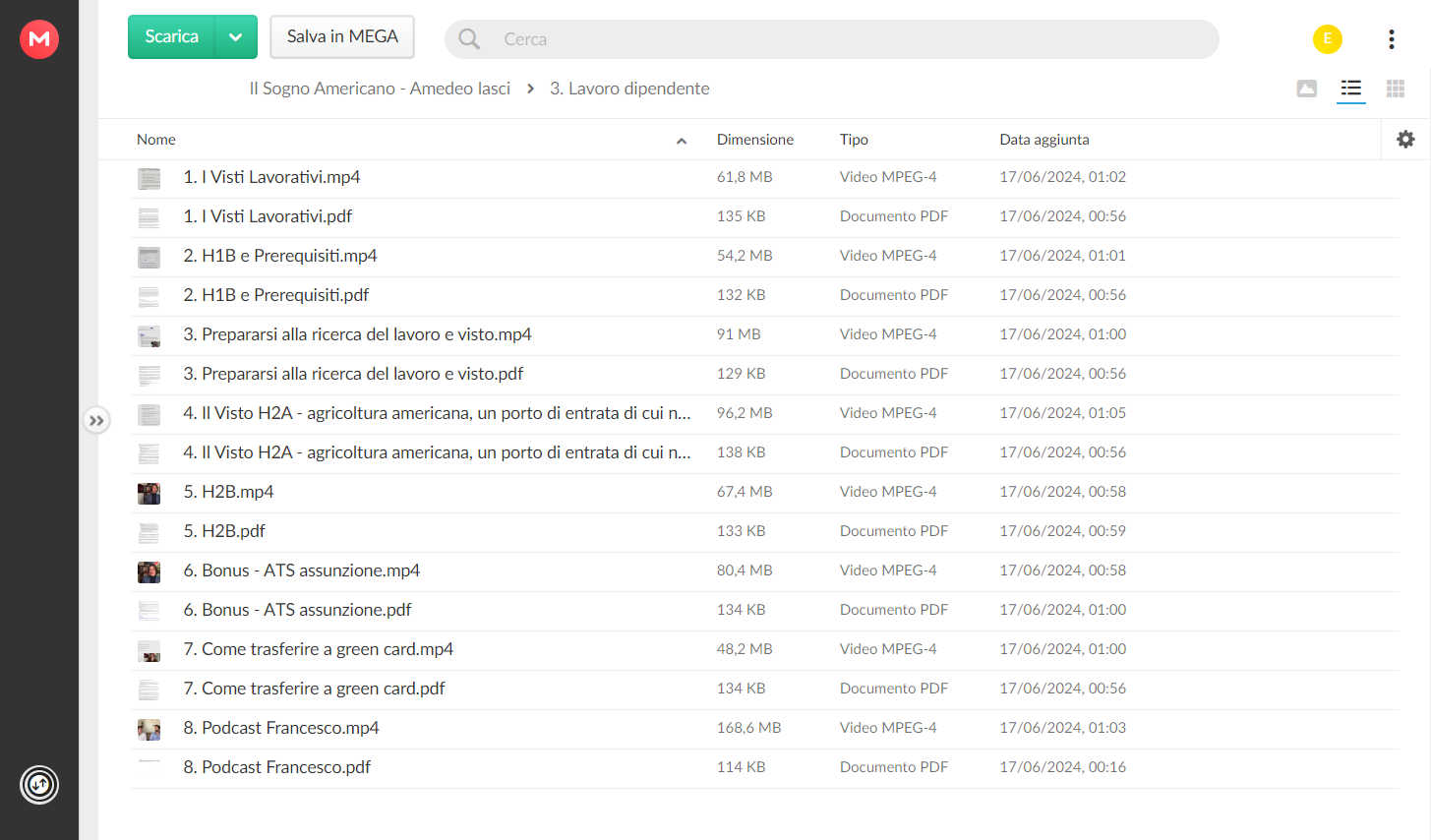Click the 168,6 MB size cell

(748, 728)
